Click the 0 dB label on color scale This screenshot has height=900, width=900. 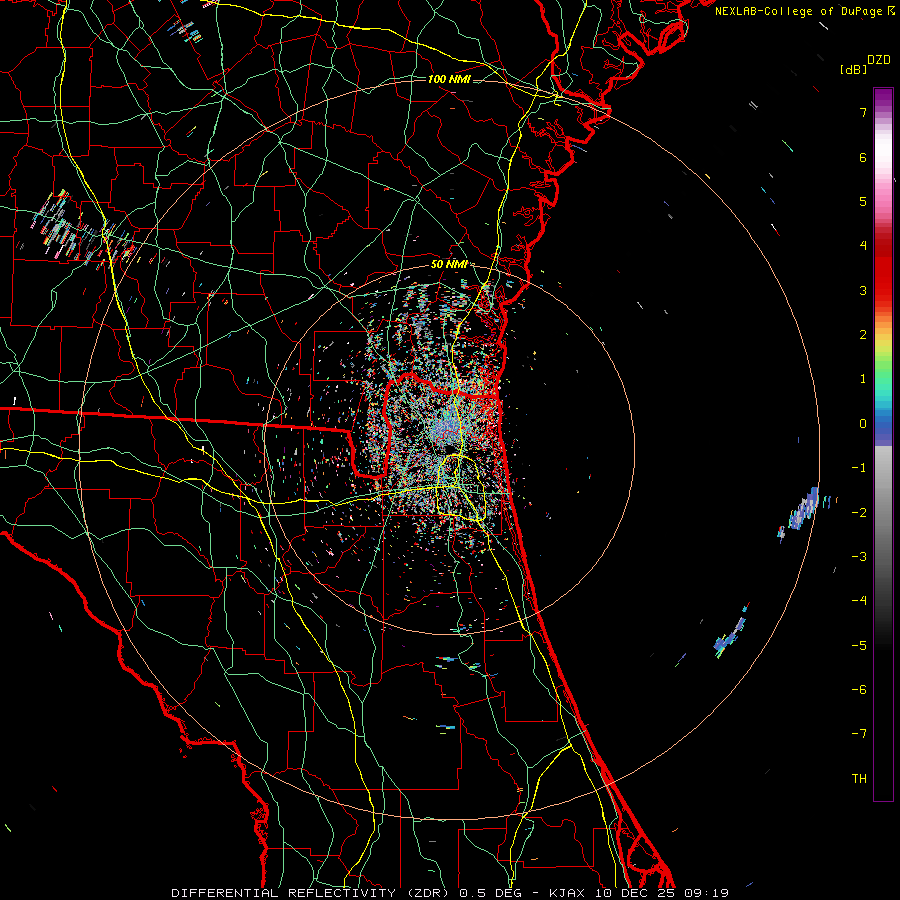point(863,424)
